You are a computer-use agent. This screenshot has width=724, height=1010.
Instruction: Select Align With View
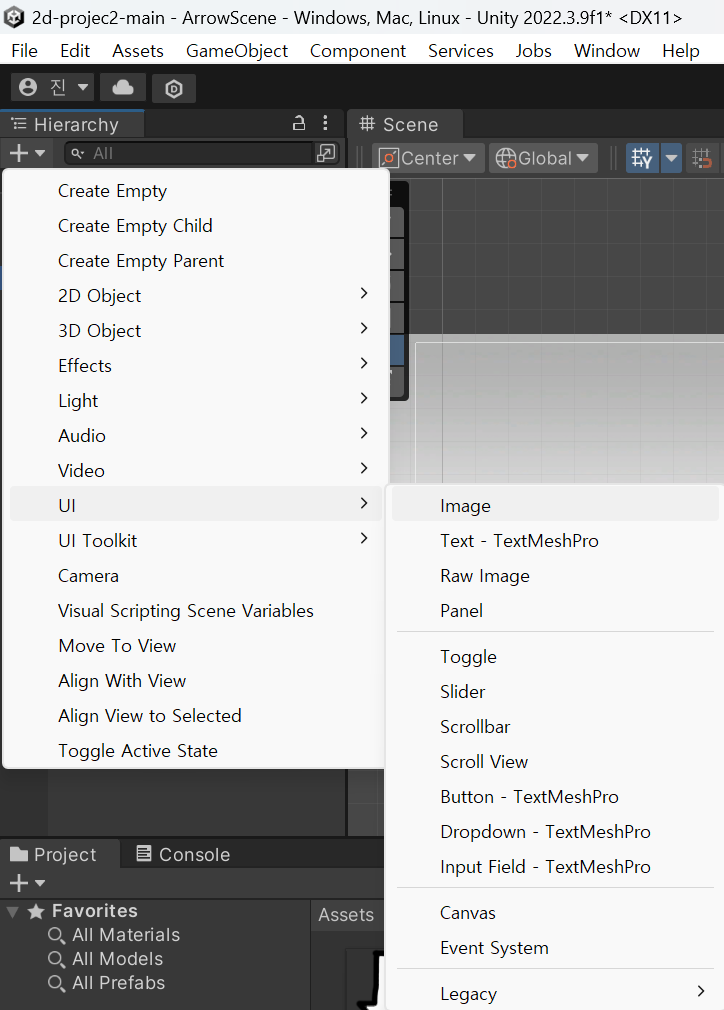pos(196,681)
